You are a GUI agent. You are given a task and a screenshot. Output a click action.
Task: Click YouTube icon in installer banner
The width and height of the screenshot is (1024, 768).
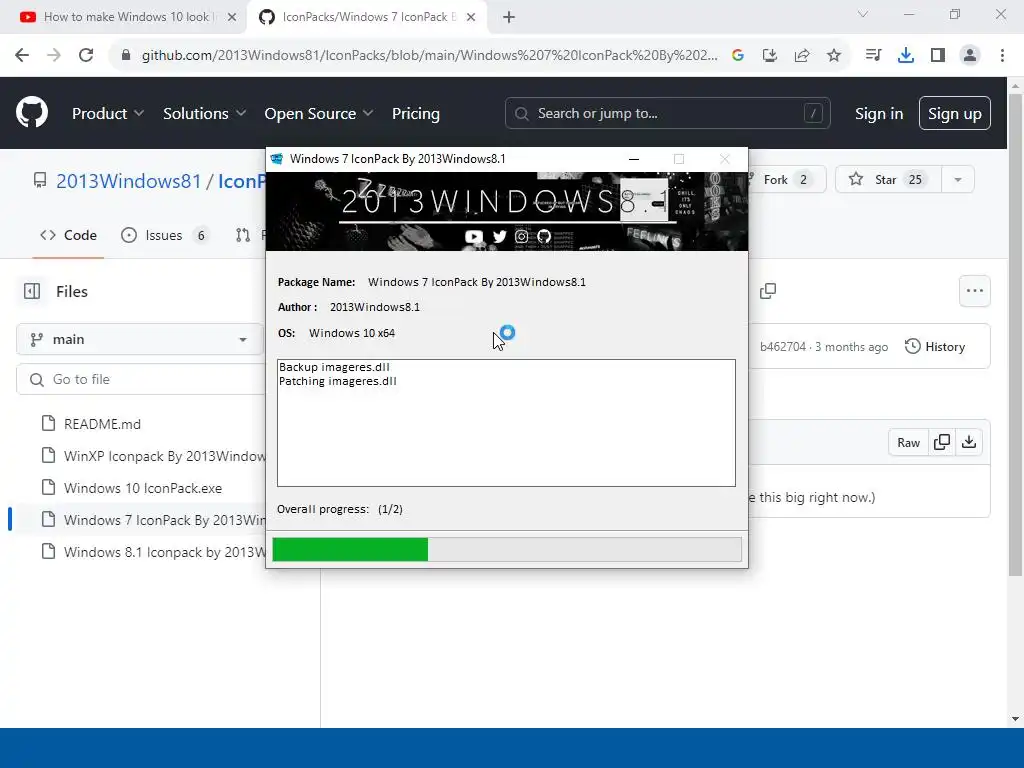coord(473,236)
